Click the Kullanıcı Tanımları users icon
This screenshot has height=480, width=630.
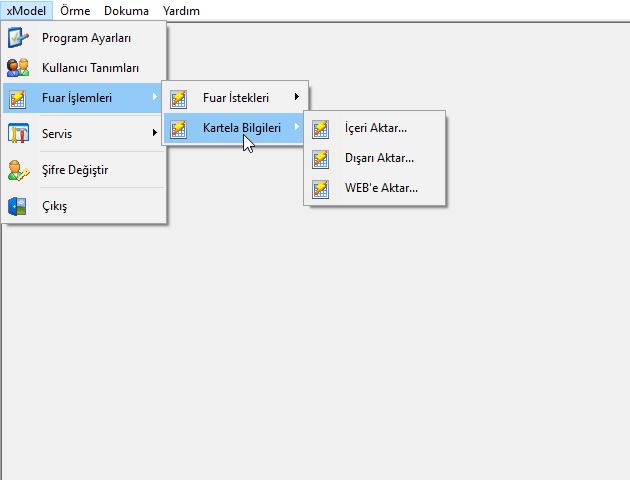point(19,67)
